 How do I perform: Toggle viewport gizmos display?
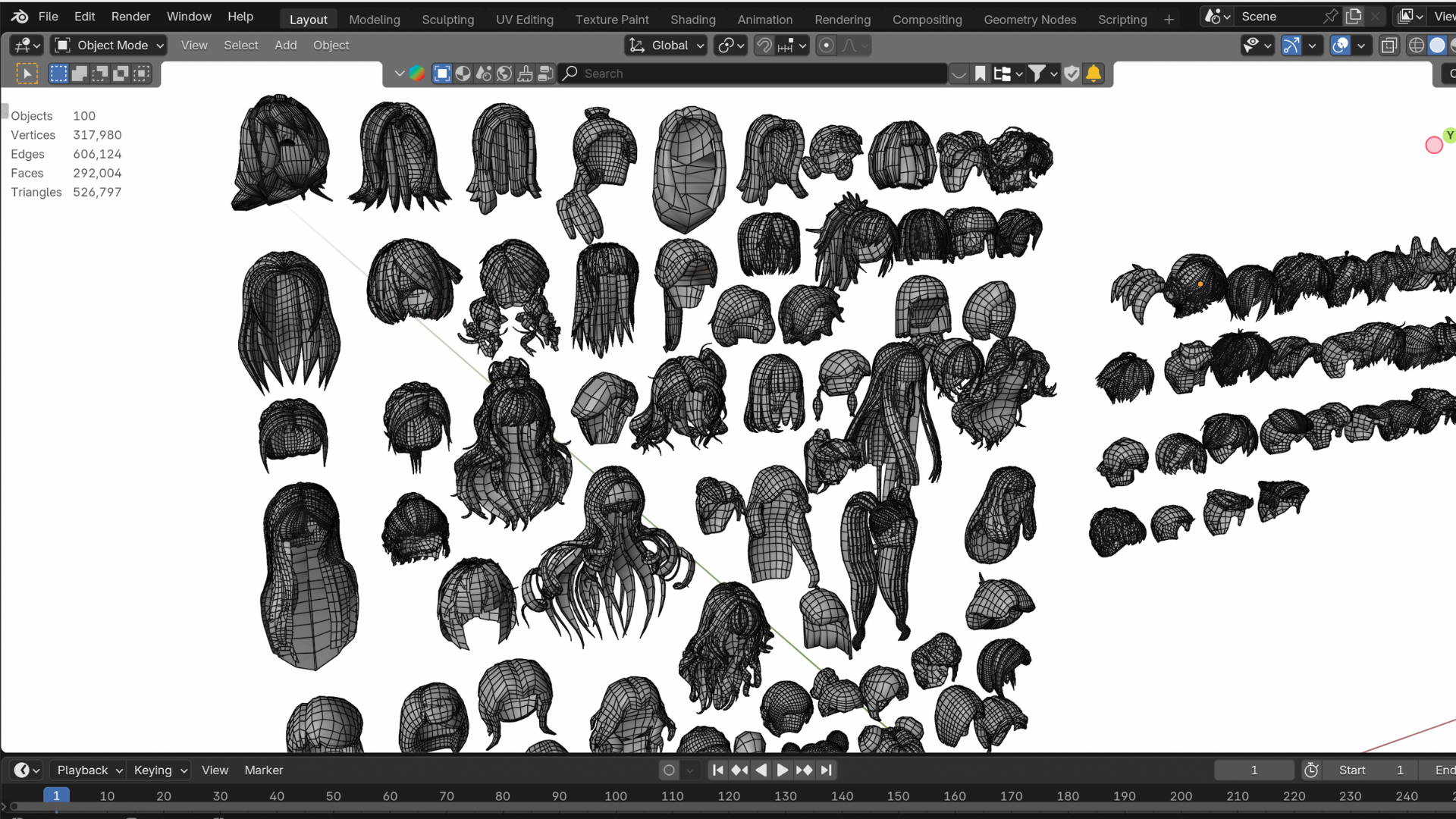[1291, 45]
